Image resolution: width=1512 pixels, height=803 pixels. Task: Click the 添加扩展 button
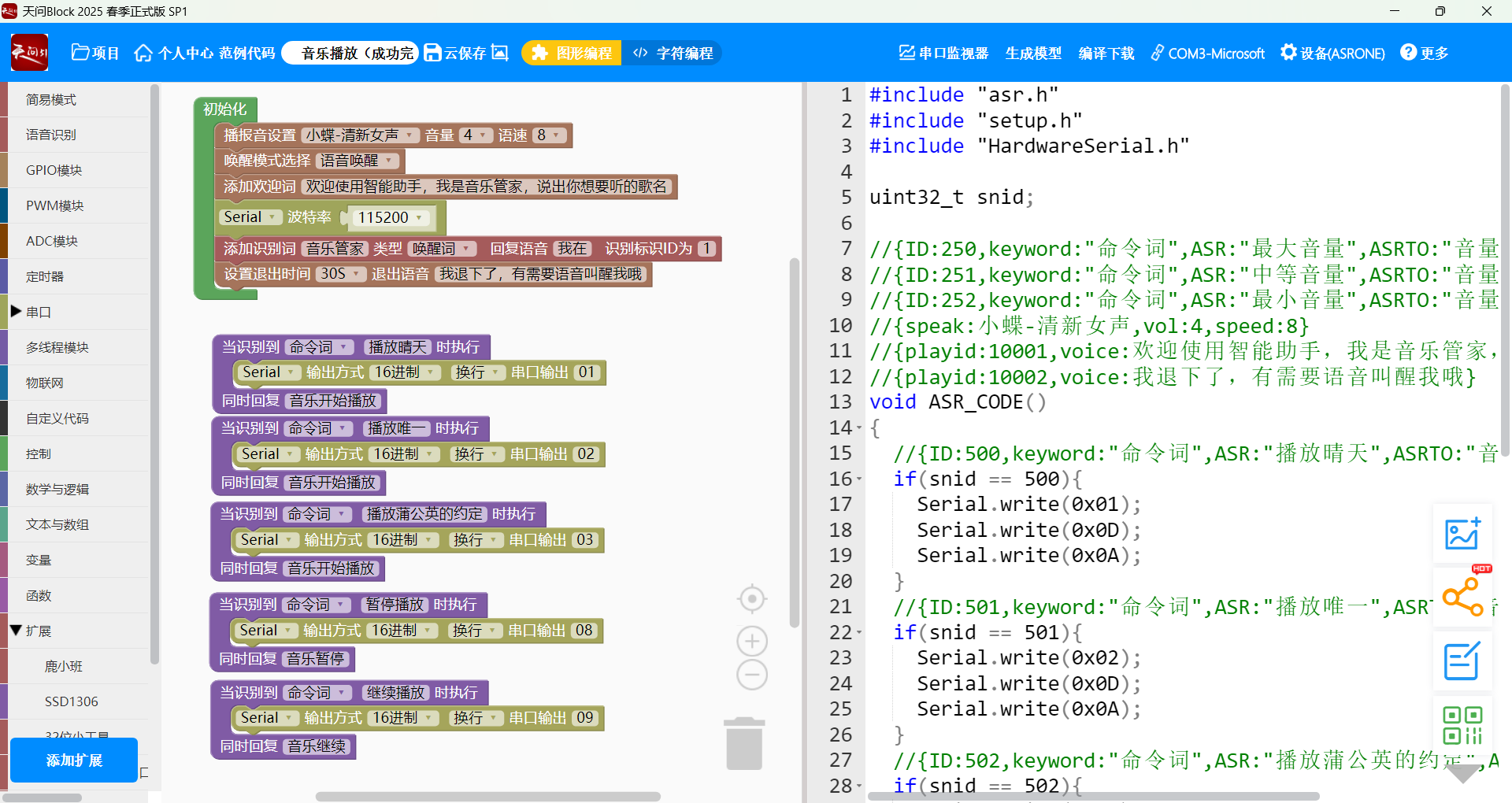73,760
